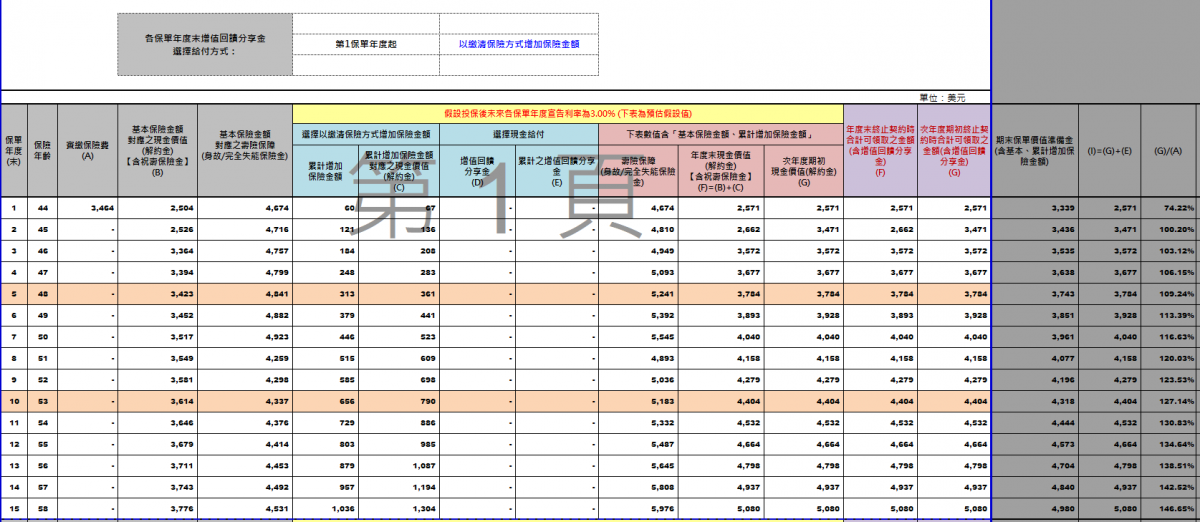Click the 累計增加保險金額對應之現金價值 (C) header

(399, 170)
